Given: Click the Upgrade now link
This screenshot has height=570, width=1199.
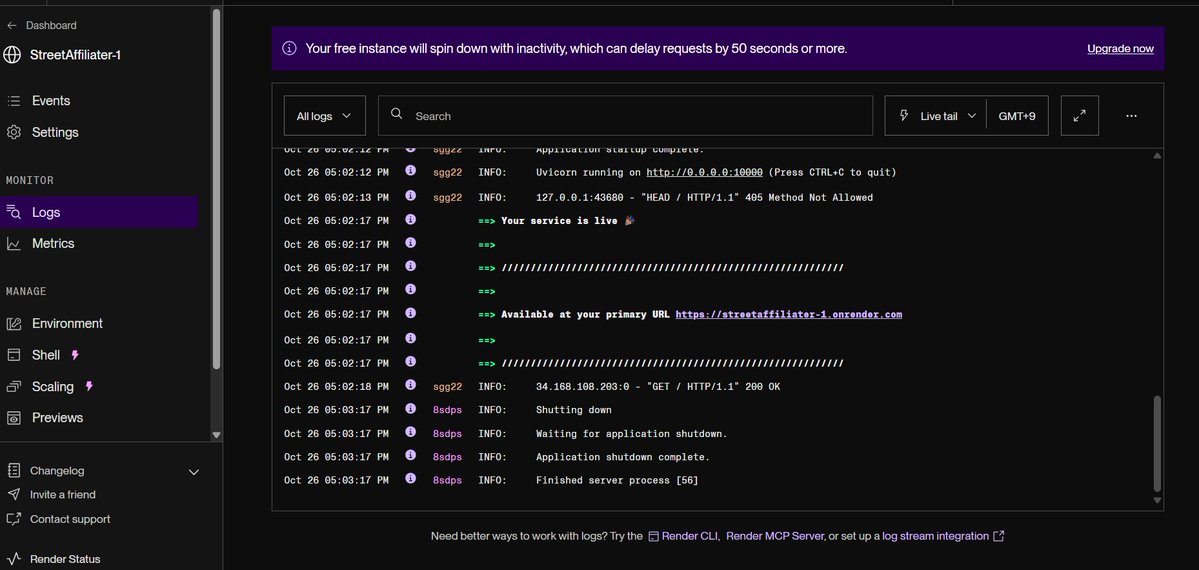Looking at the screenshot, I should (x=1120, y=49).
